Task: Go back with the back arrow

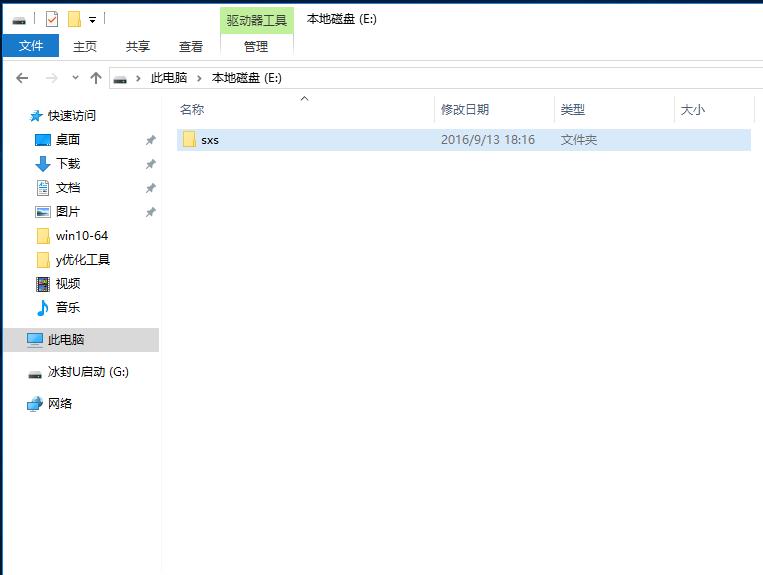Action: pyautogui.click(x=22, y=78)
